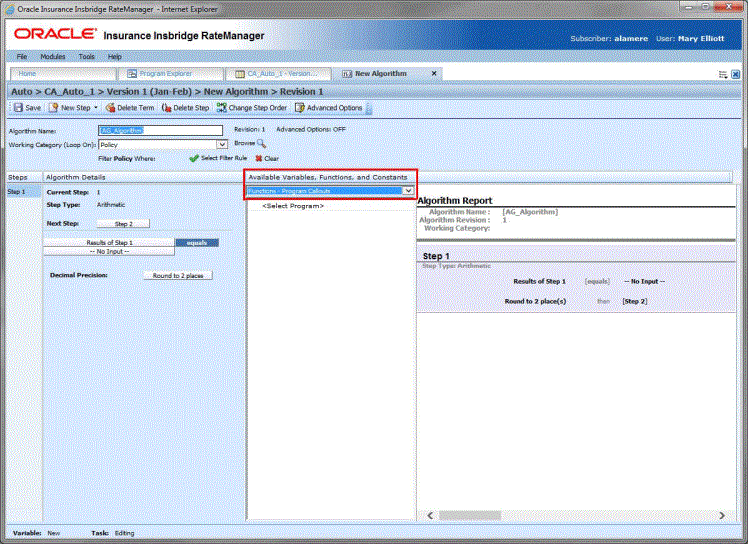Click the New Algorithm tab icon

(x=347, y=74)
